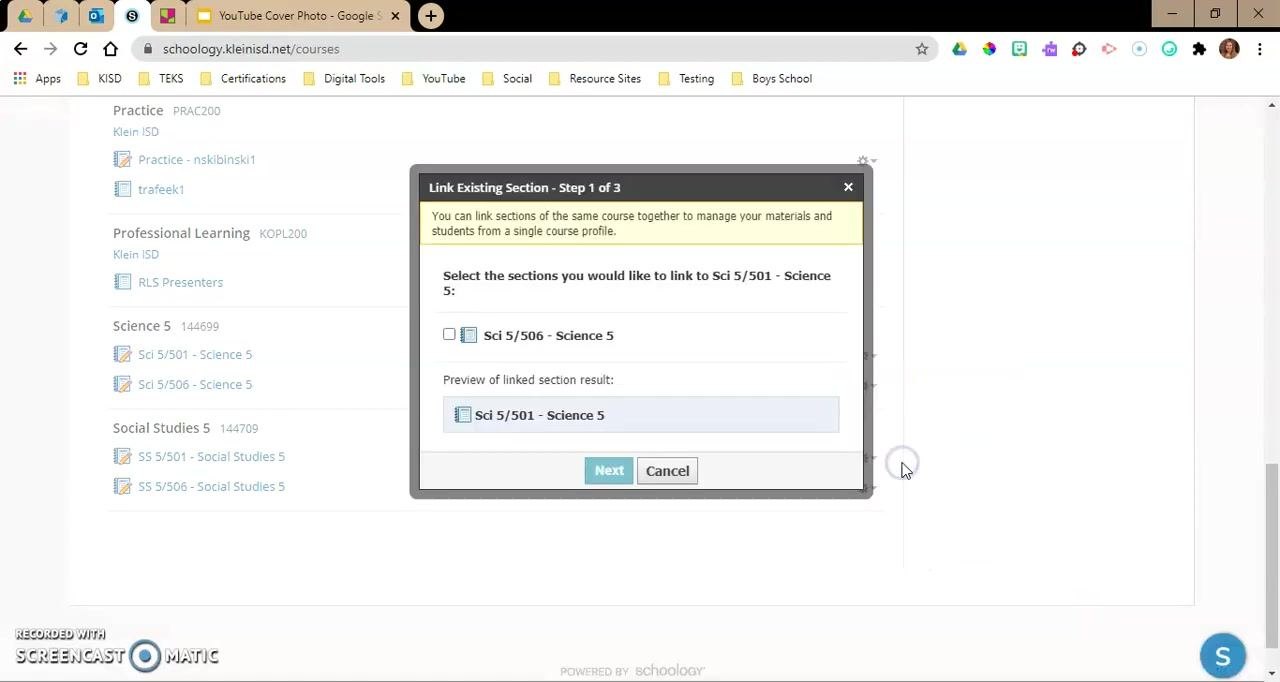
Task: Go back to the previous page
Action: pyautogui.click(x=21, y=49)
